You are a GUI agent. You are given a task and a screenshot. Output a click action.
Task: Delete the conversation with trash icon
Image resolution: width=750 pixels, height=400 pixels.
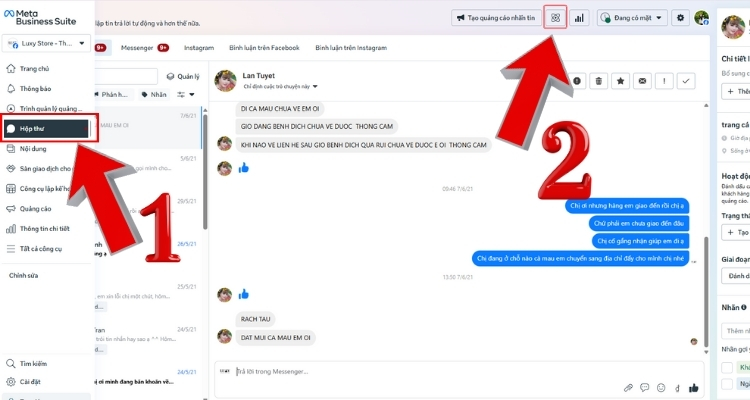coord(598,81)
